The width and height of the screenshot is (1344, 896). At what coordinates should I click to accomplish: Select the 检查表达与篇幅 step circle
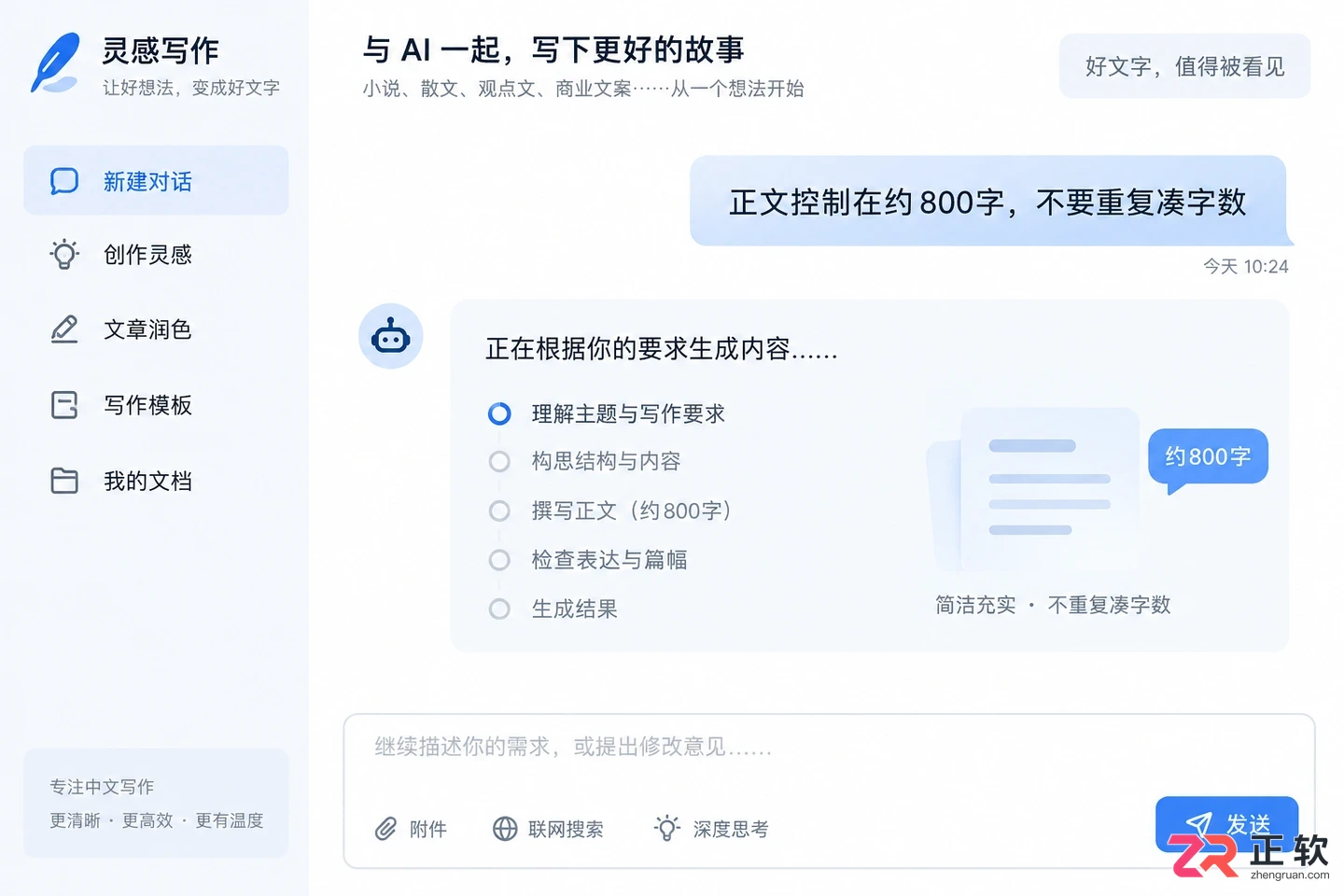point(500,560)
